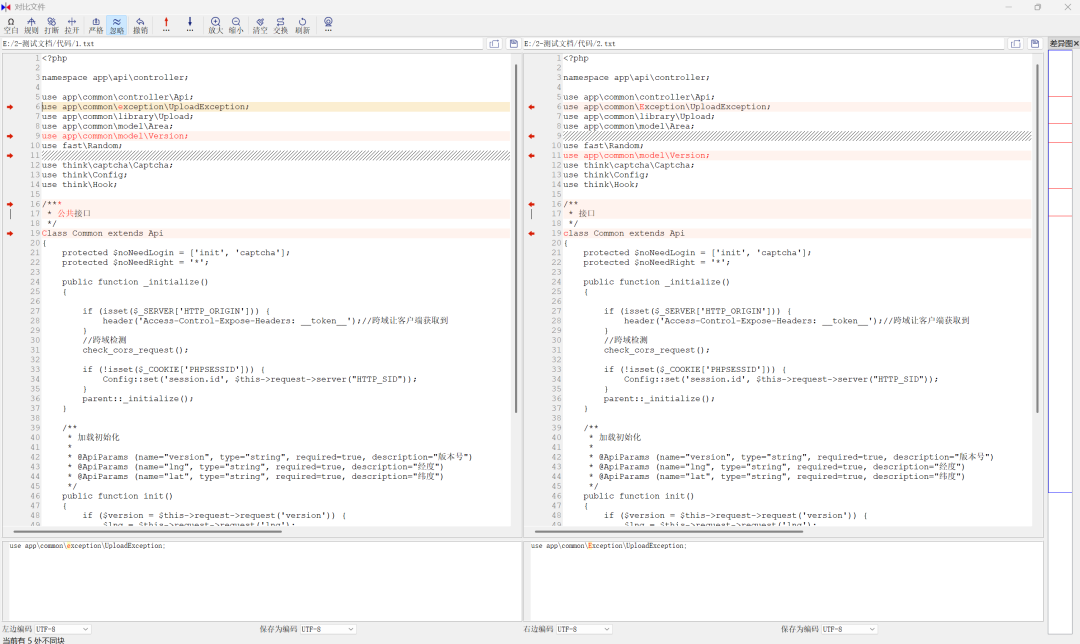Screen dimensions: 1080x644
Task: Click the 撤销 (undo) toolbar icon
Action: 141,24
